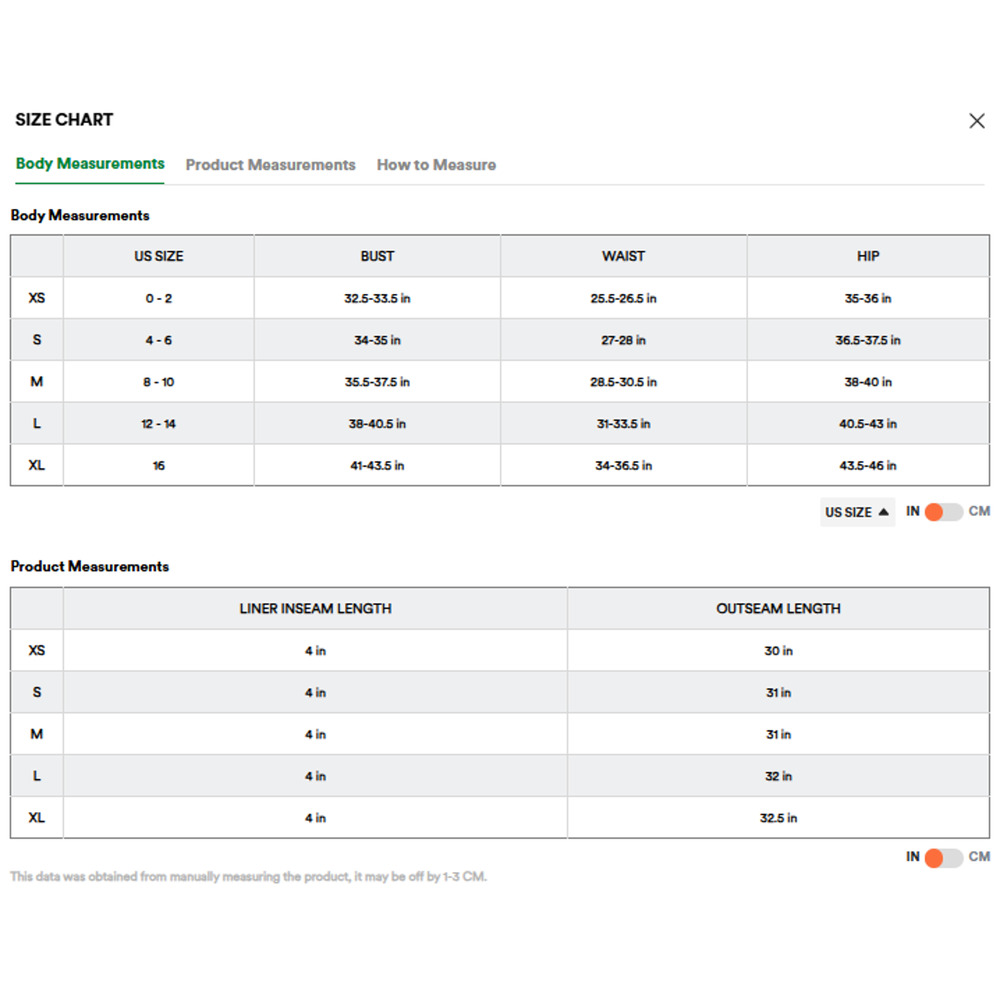
Task: Select the Body Measurements tab
Action: coord(90,163)
